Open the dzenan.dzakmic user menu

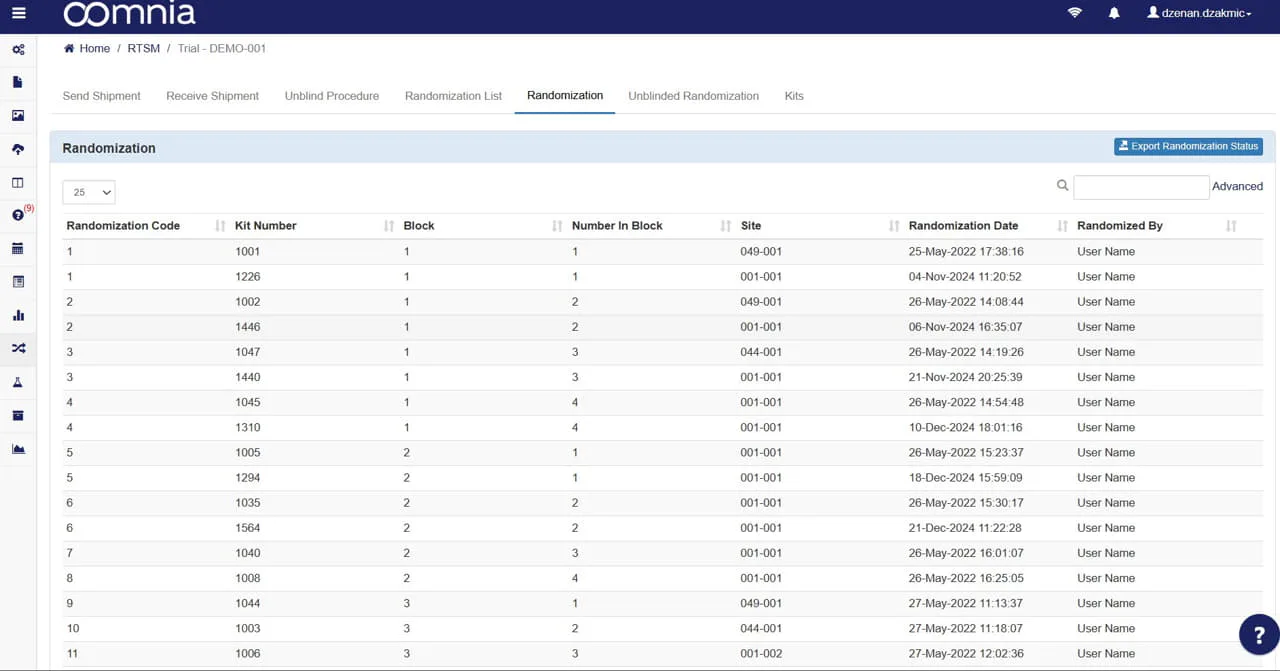[1200, 13]
